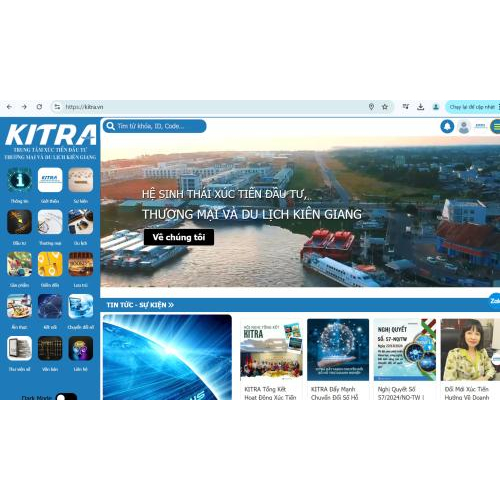Open the TIN TỨC - SỰ KIỆN section link

pos(140,305)
